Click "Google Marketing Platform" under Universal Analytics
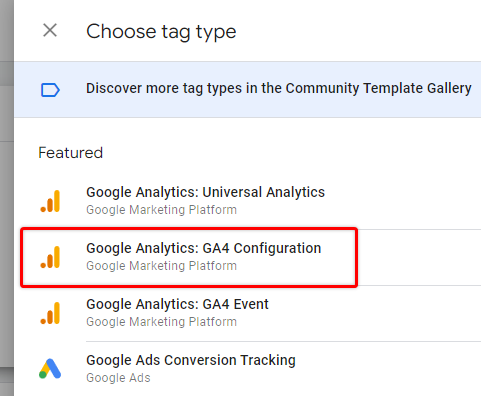Screen dimensions: 481x396 161,210
